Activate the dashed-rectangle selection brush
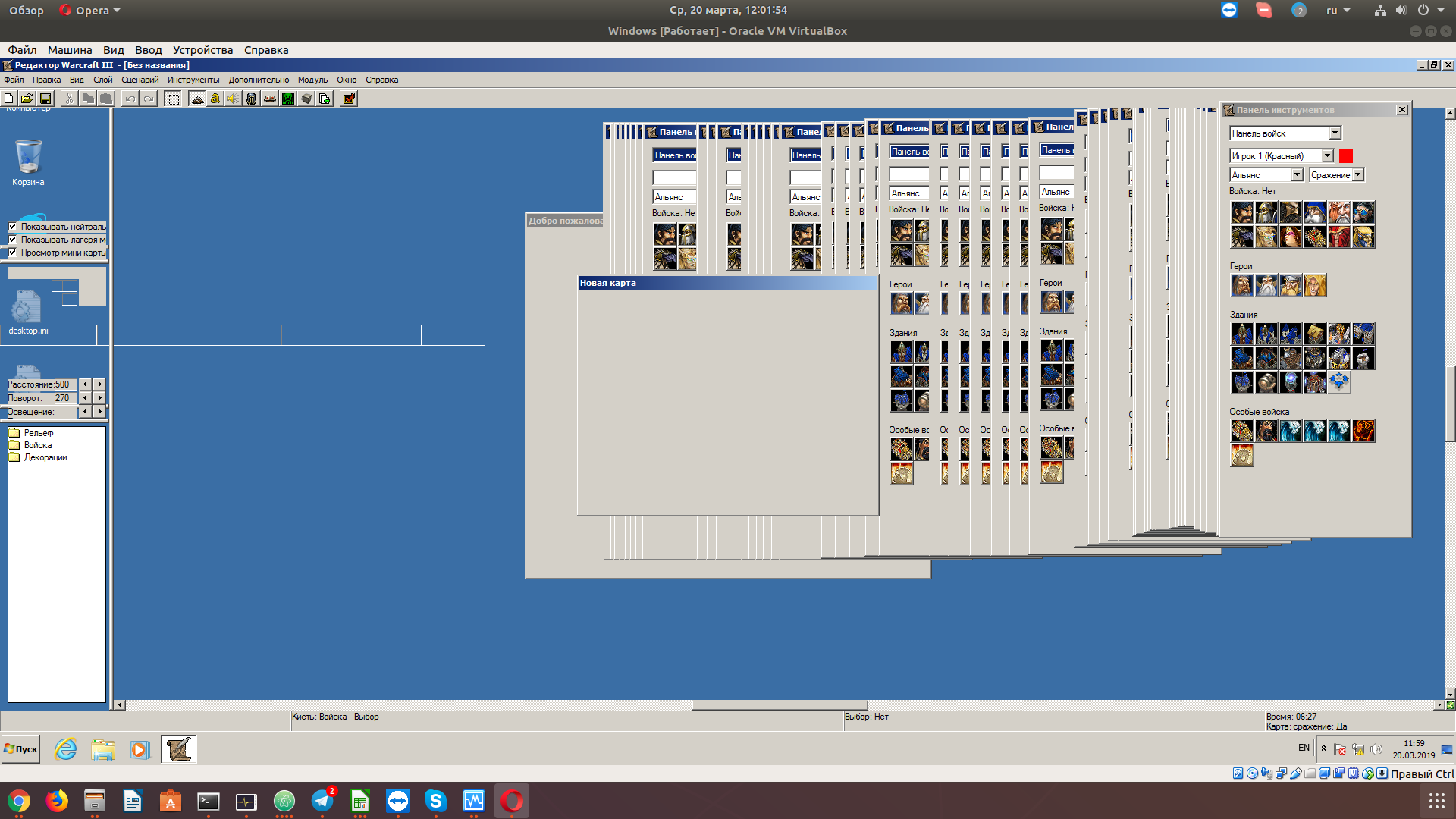 pos(174,99)
